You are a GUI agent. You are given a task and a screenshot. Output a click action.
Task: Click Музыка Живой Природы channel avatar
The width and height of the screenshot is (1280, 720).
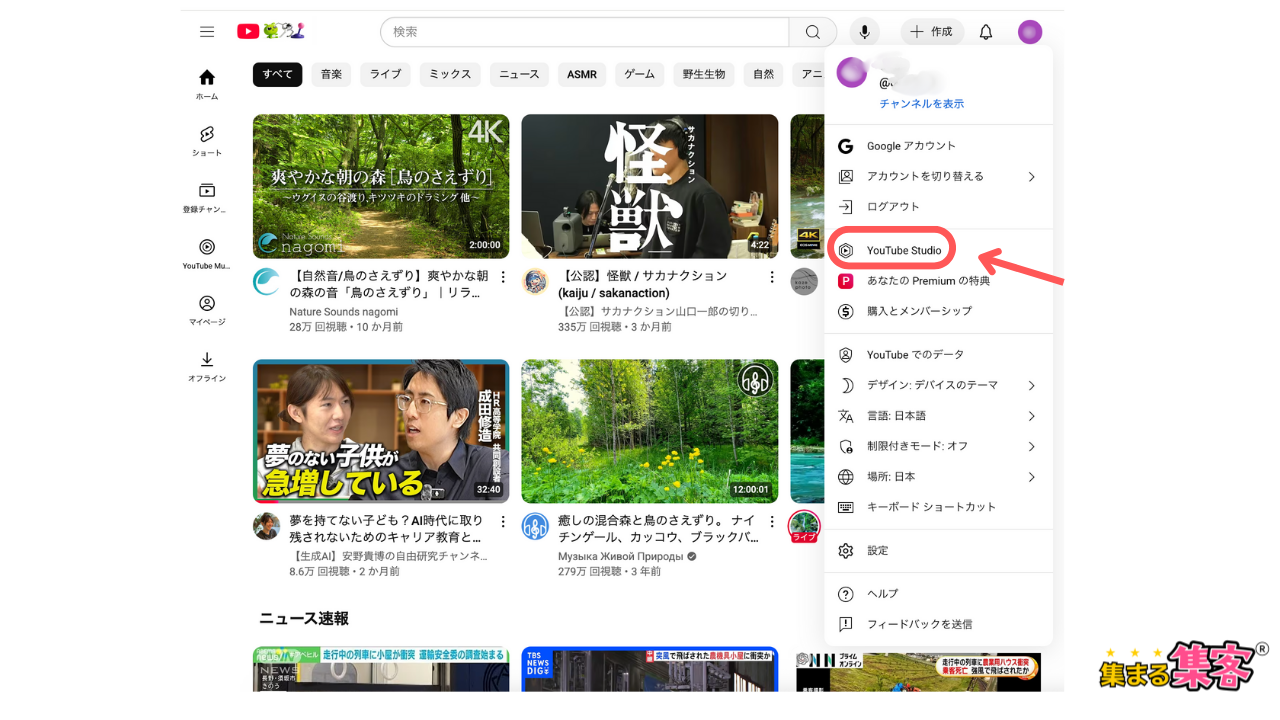coord(535,526)
